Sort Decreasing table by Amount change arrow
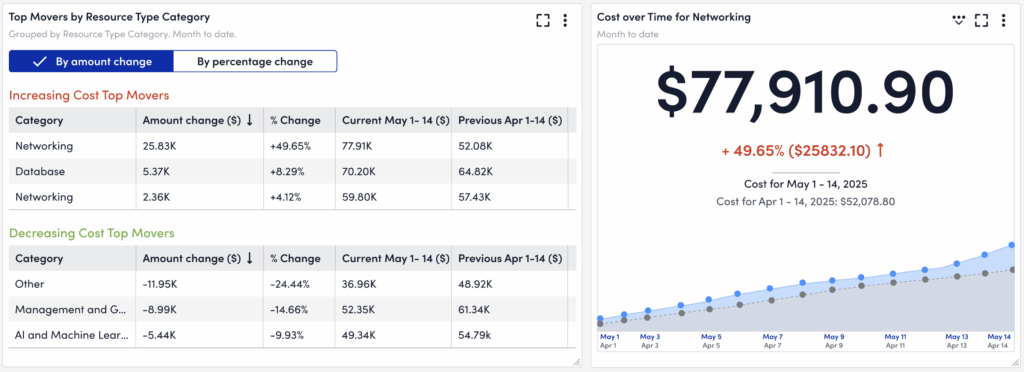The image size is (1024, 372). pyautogui.click(x=249, y=258)
